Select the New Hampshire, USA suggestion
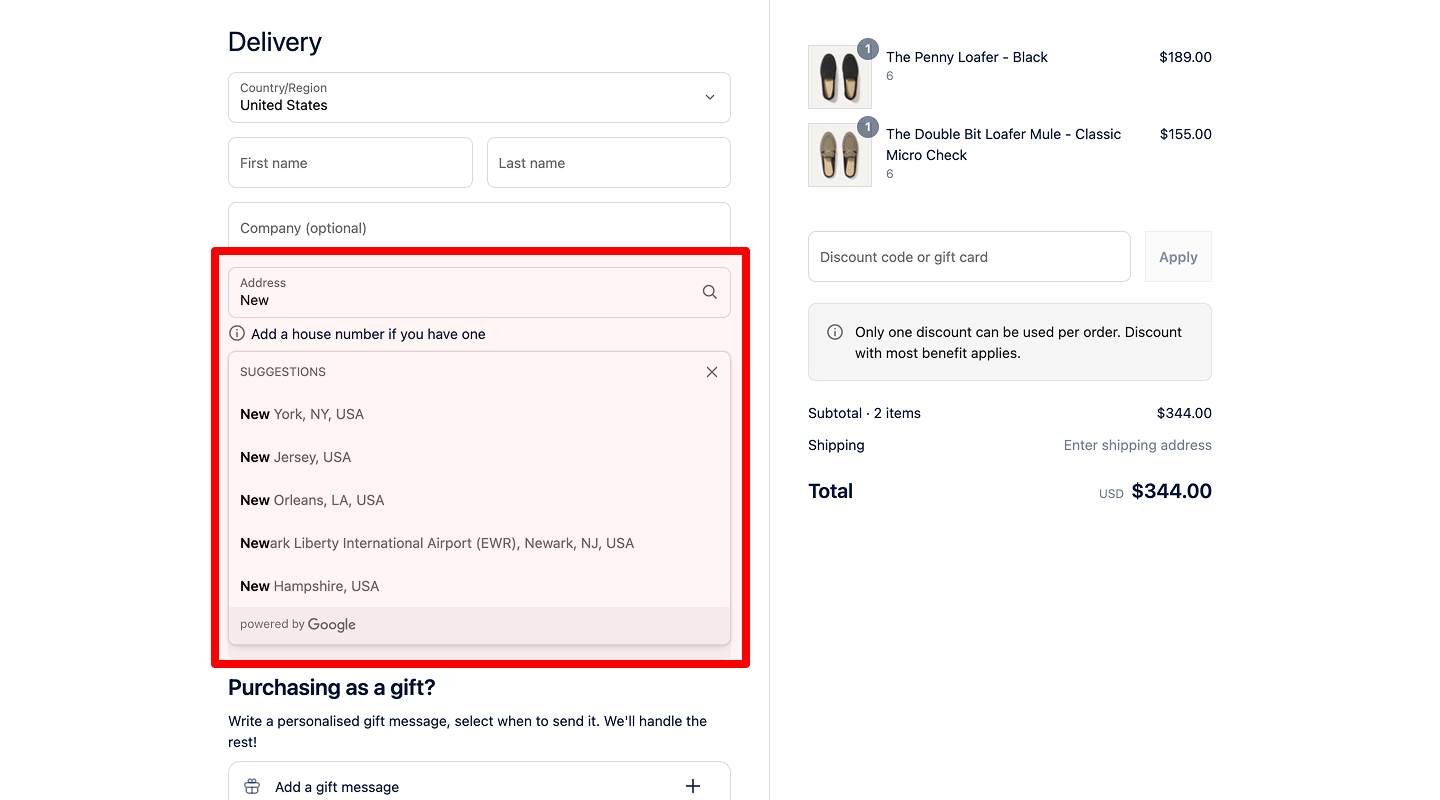Screen dimensions: 1440x800 (x=309, y=585)
